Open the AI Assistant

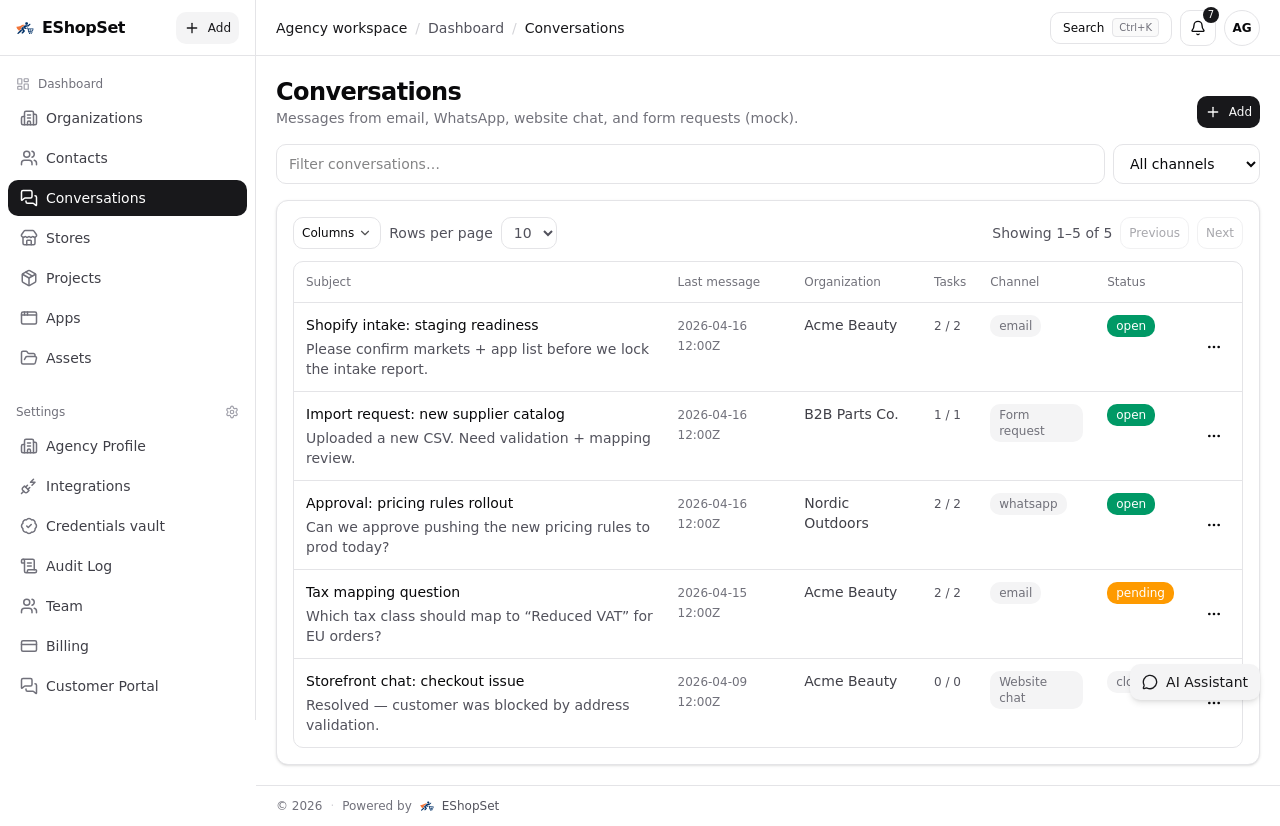(1195, 682)
